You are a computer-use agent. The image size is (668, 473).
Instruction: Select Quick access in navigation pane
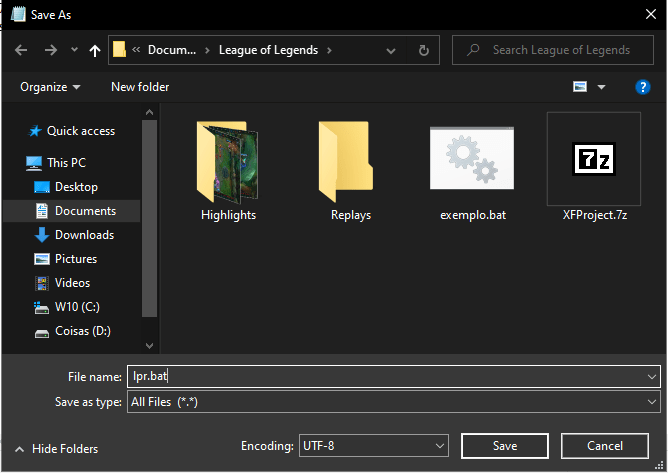point(81,131)
